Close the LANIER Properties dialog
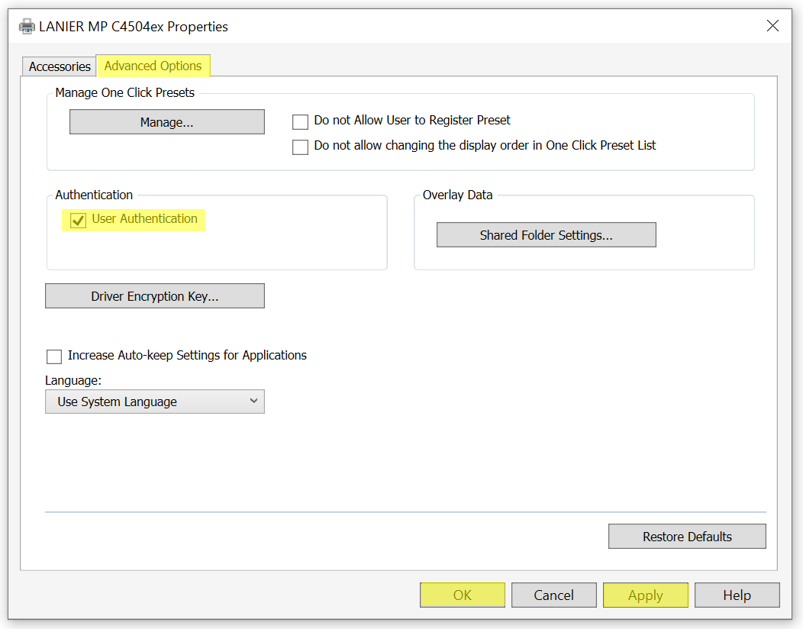Viewport: 803px width, 629px height. [772, 26]
